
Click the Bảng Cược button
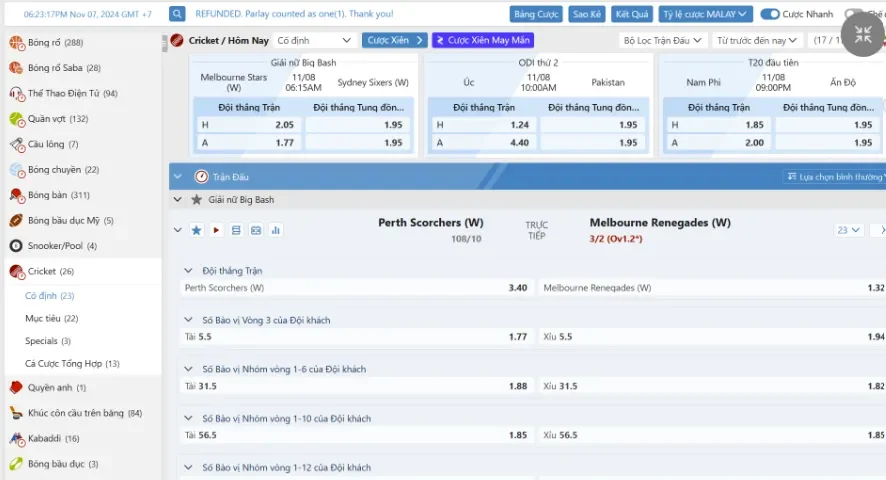pyautogui.click(x=537, y=14)
